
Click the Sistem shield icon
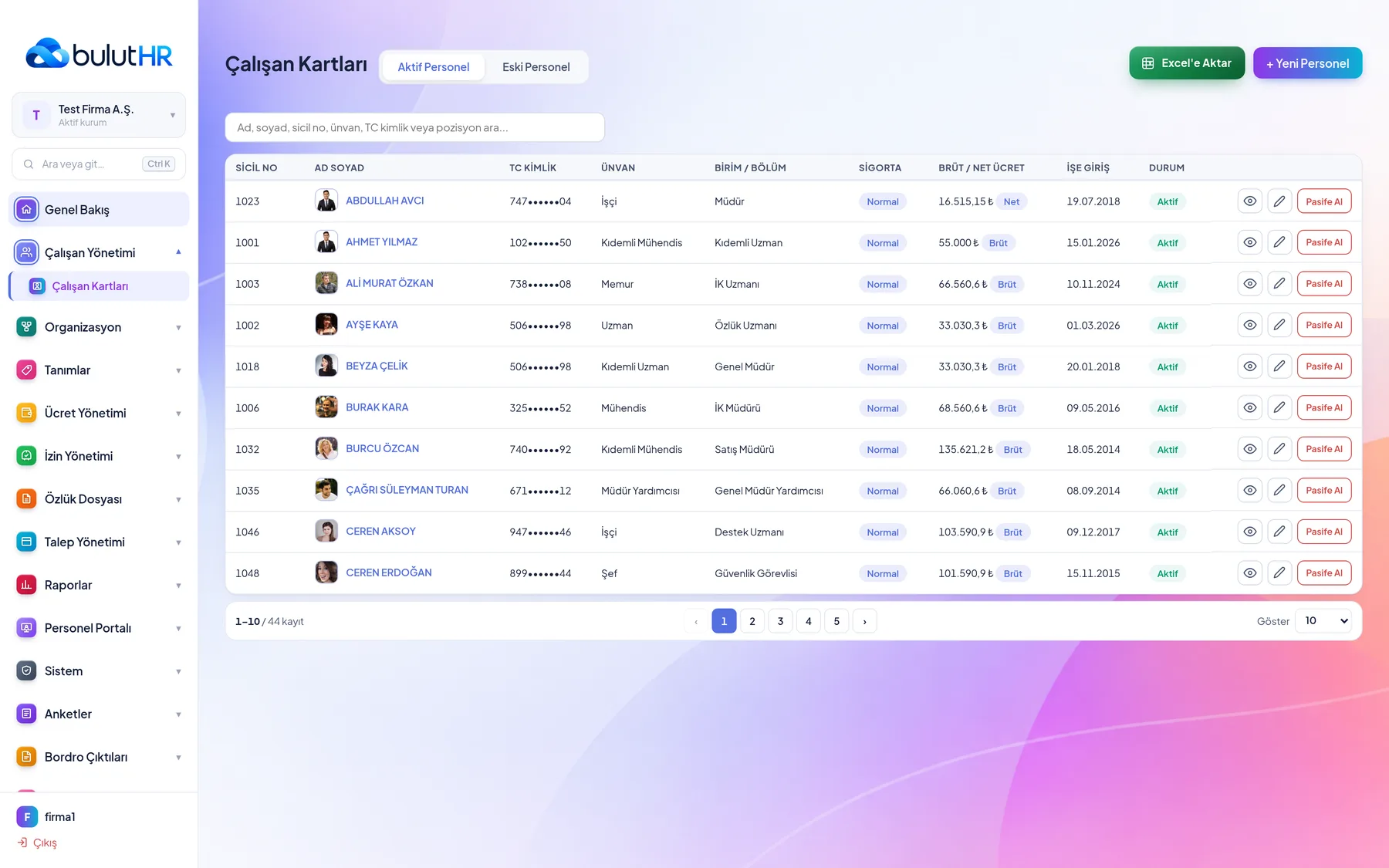point(26,670)
